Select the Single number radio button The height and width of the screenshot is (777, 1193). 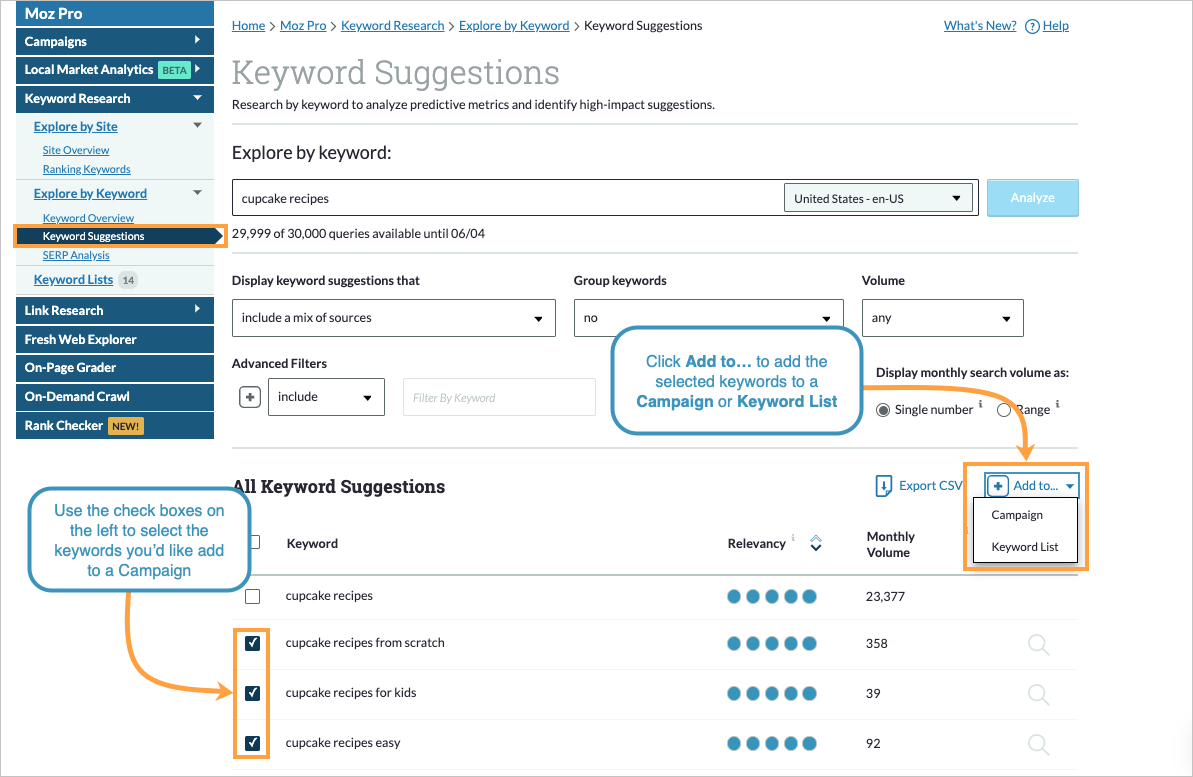(x=883, y=409)
